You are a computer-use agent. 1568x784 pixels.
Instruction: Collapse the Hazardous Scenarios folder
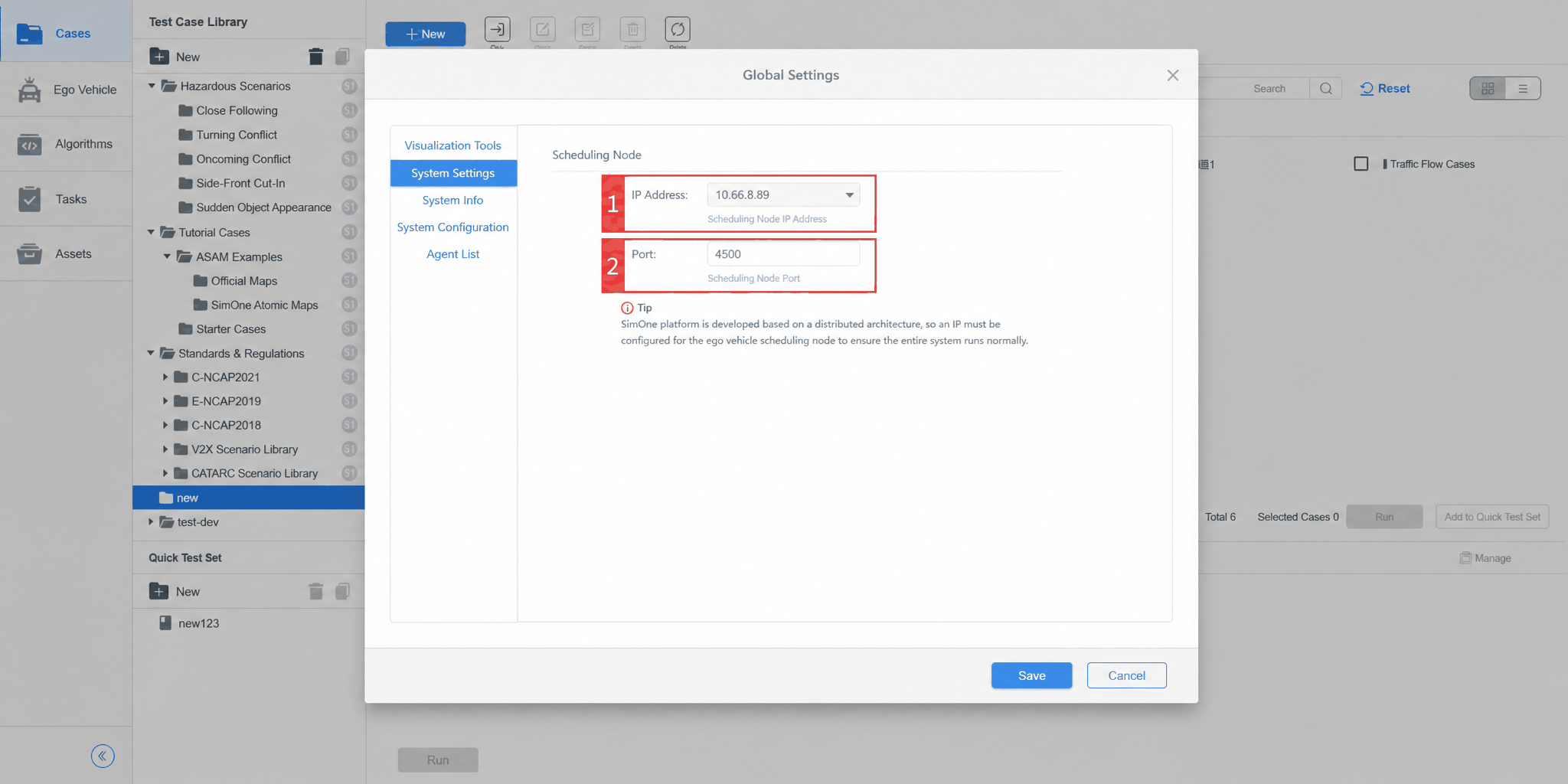tap(152, 86)
